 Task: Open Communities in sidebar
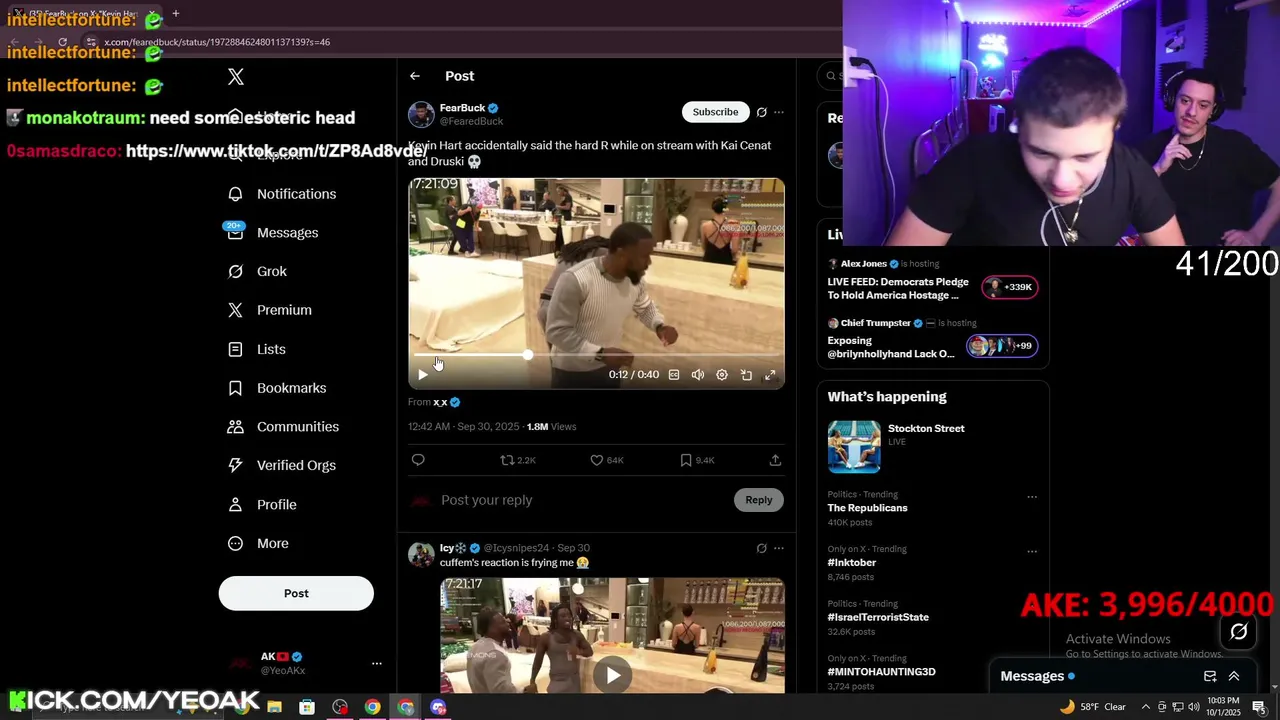coord(283,427)
